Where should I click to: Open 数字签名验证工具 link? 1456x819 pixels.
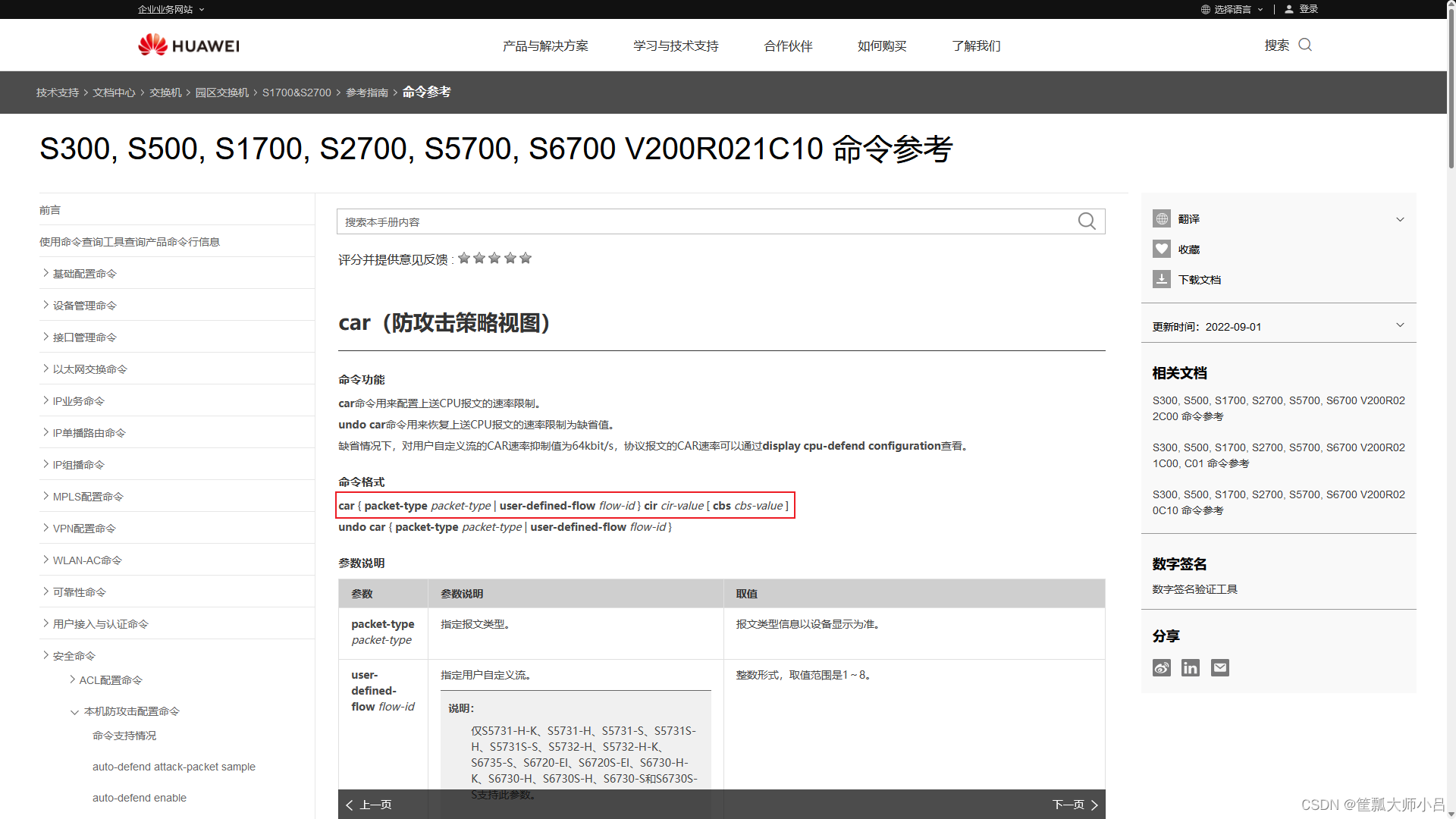[1195, 588]
